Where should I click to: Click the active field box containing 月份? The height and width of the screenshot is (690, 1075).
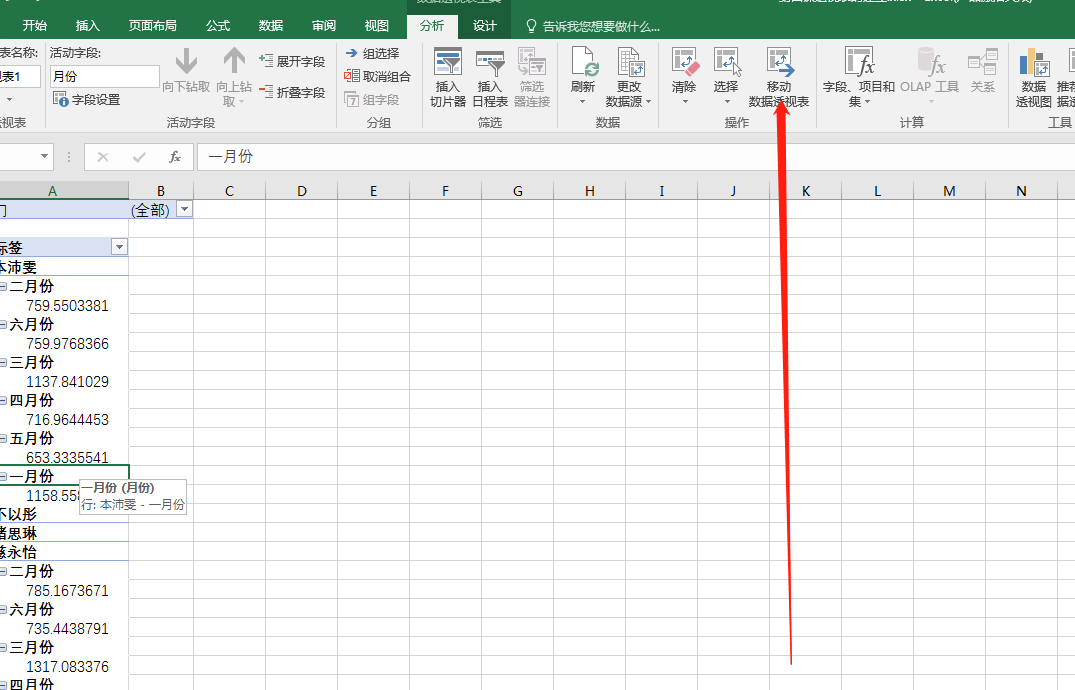104,76
